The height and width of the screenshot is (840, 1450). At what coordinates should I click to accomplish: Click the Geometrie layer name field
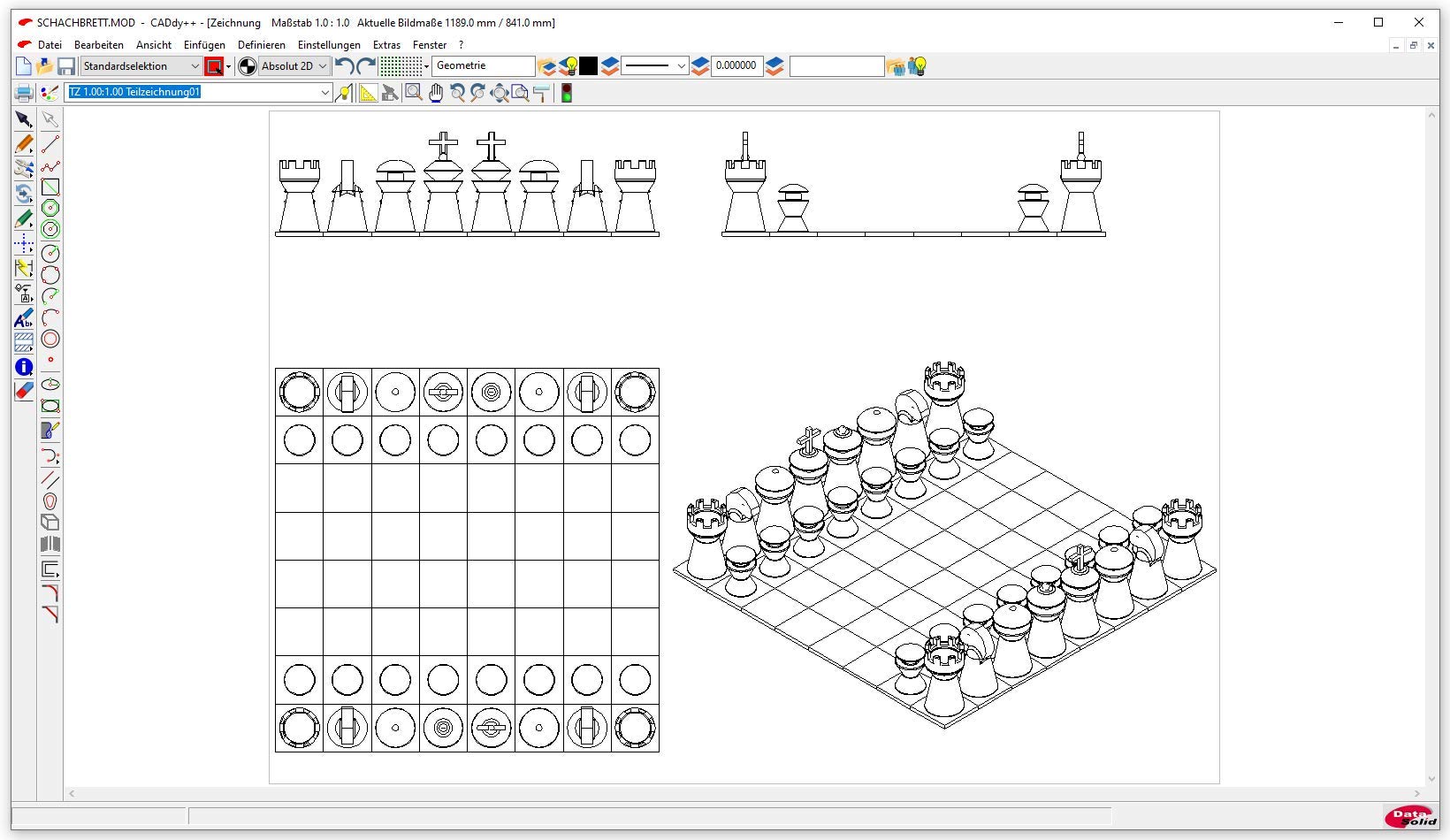click(x=484, y=66)
